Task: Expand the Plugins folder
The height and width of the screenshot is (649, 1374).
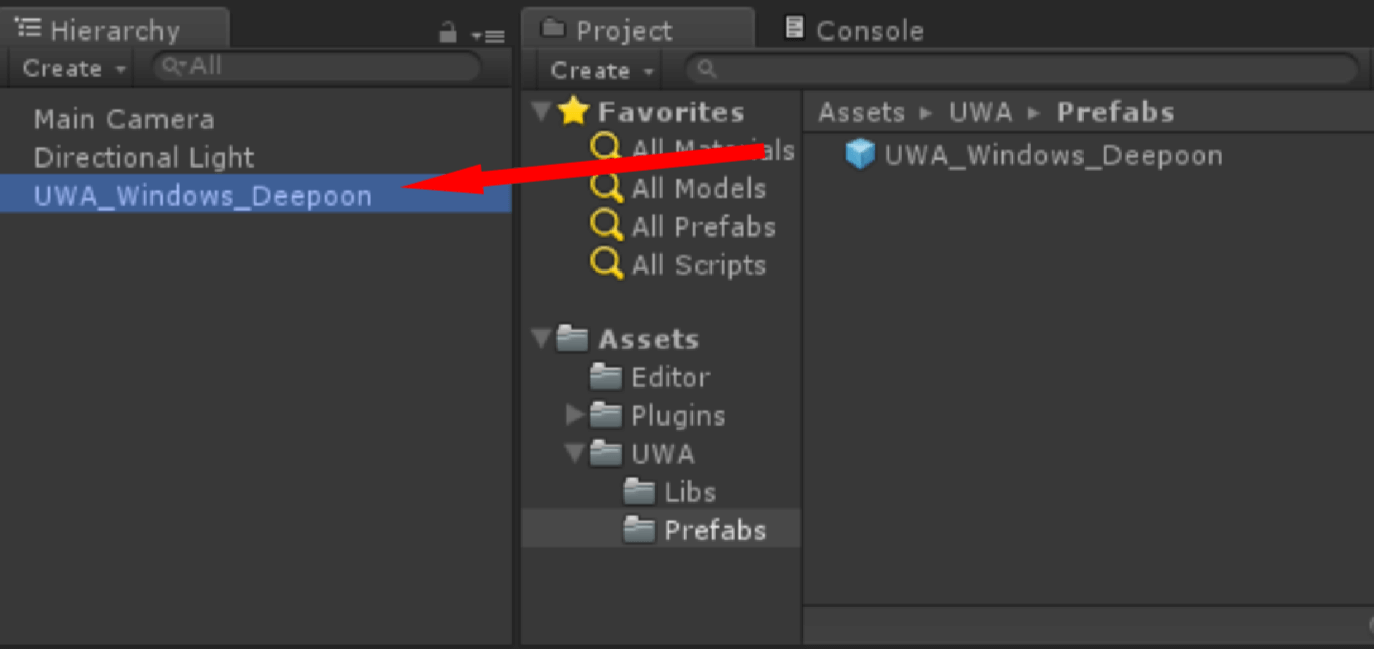Action: 574,415
